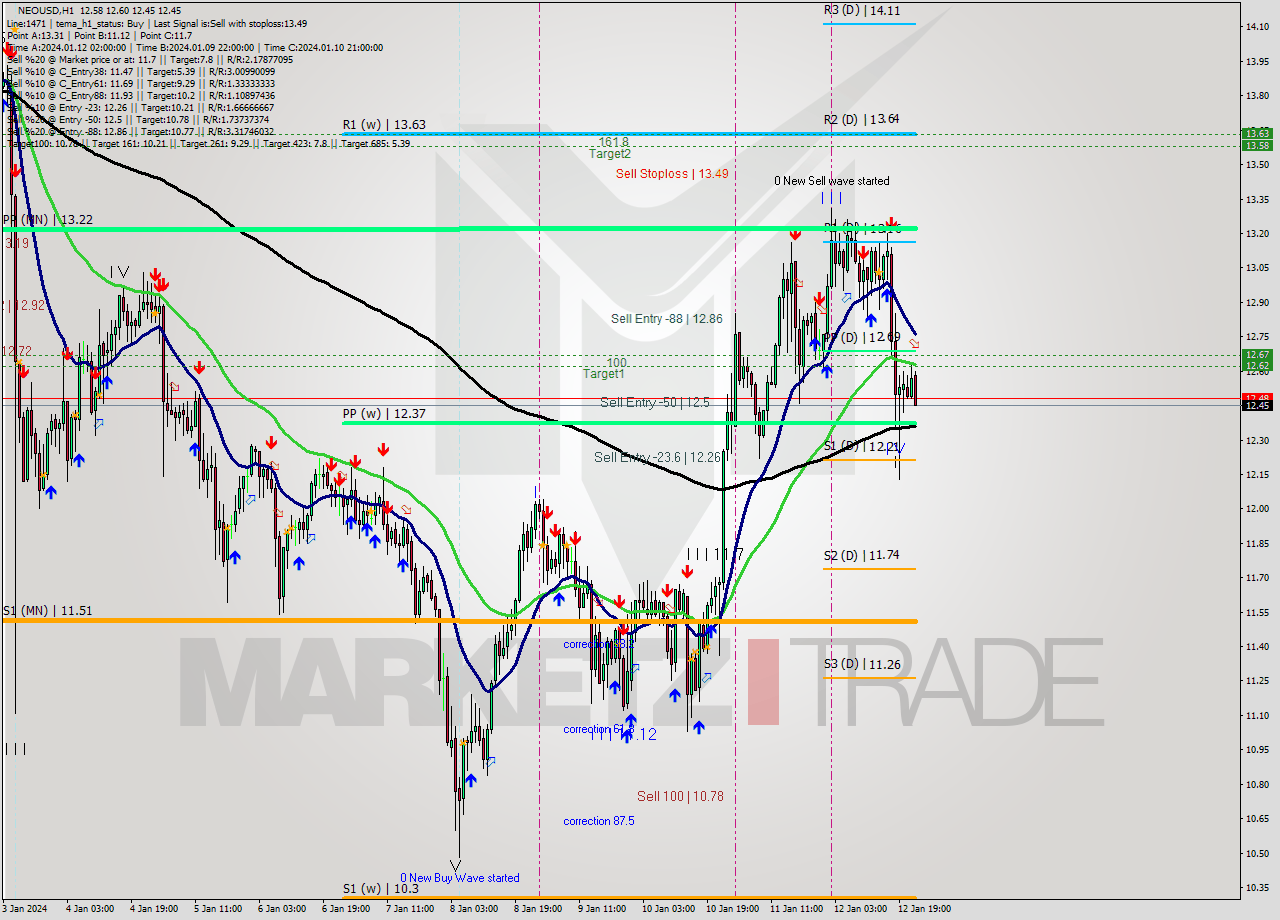The height and width of the screenshot is (920, 1280).
Task: Click the green 13.63 price tag
Action: point(1257,133)
